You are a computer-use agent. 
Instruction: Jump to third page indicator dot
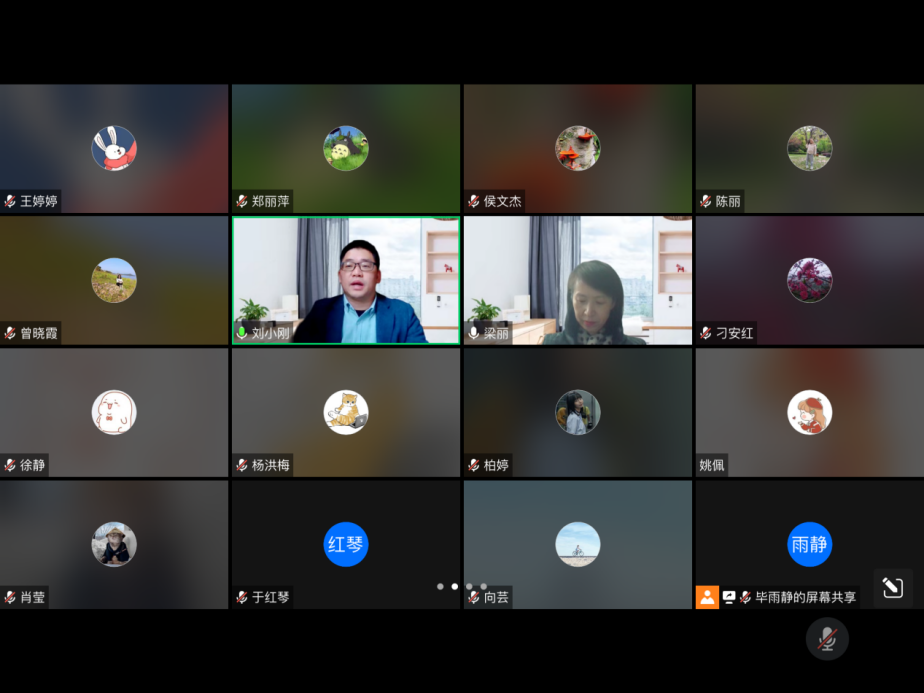coord(469,586)
